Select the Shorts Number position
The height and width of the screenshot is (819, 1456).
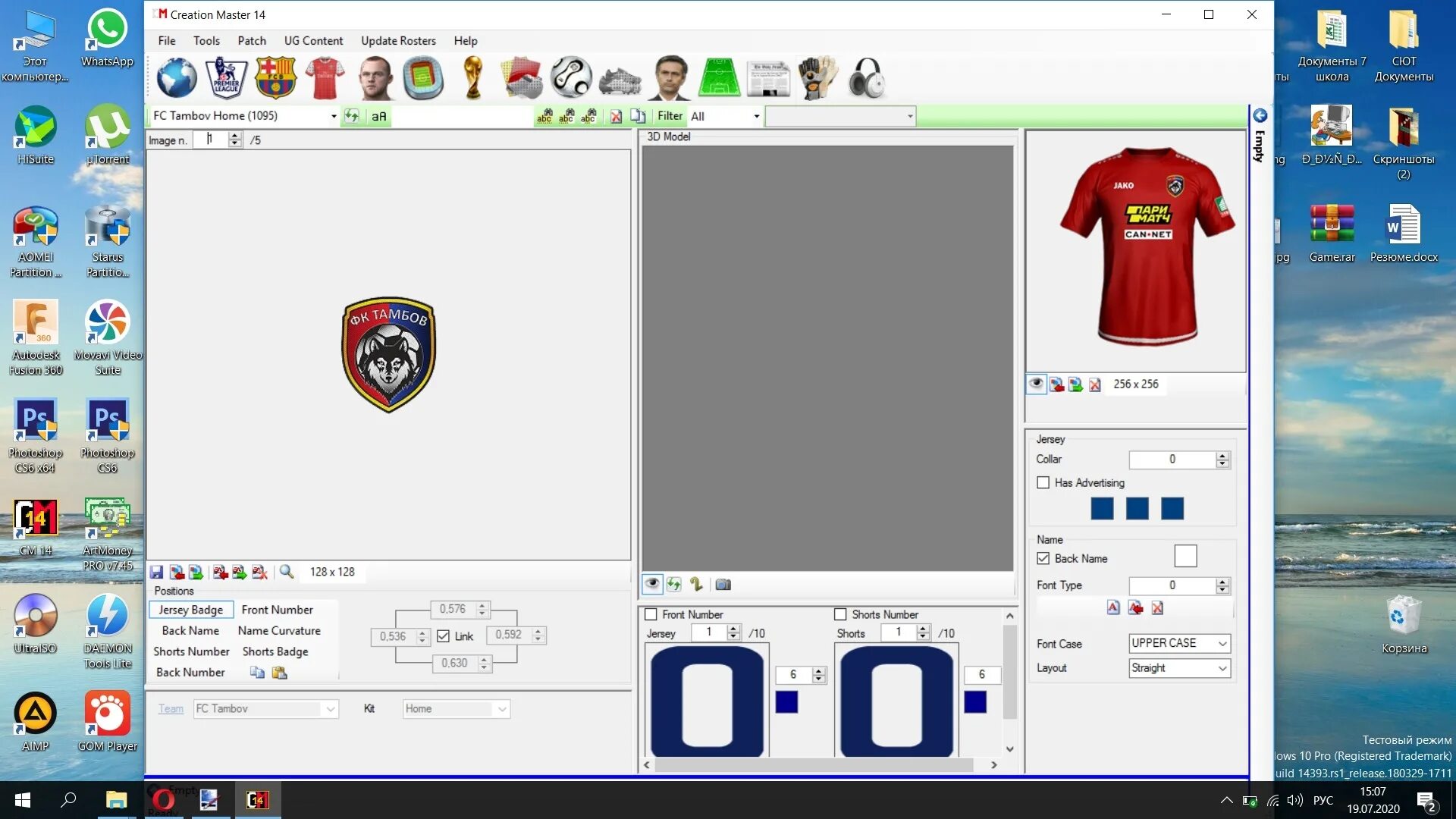191,651
